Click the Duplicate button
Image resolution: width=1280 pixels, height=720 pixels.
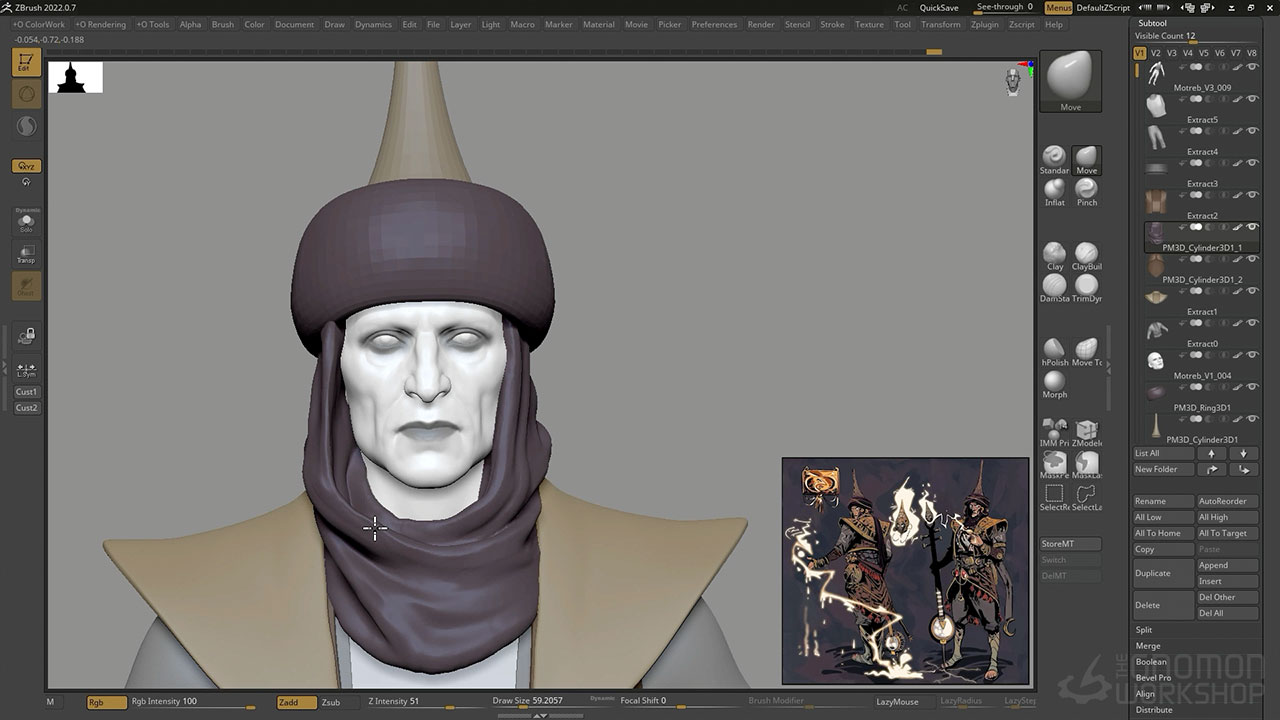point(1163,573)
